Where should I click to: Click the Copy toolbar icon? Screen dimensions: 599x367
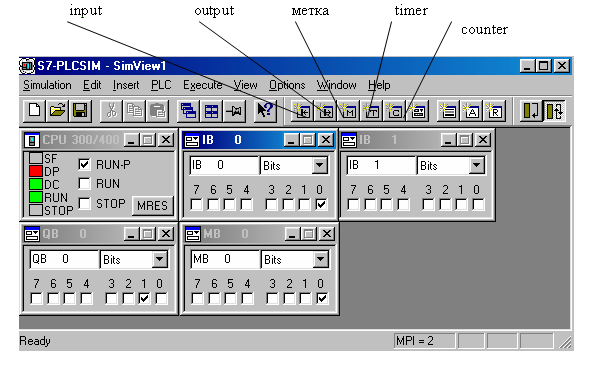coord(134,111)
